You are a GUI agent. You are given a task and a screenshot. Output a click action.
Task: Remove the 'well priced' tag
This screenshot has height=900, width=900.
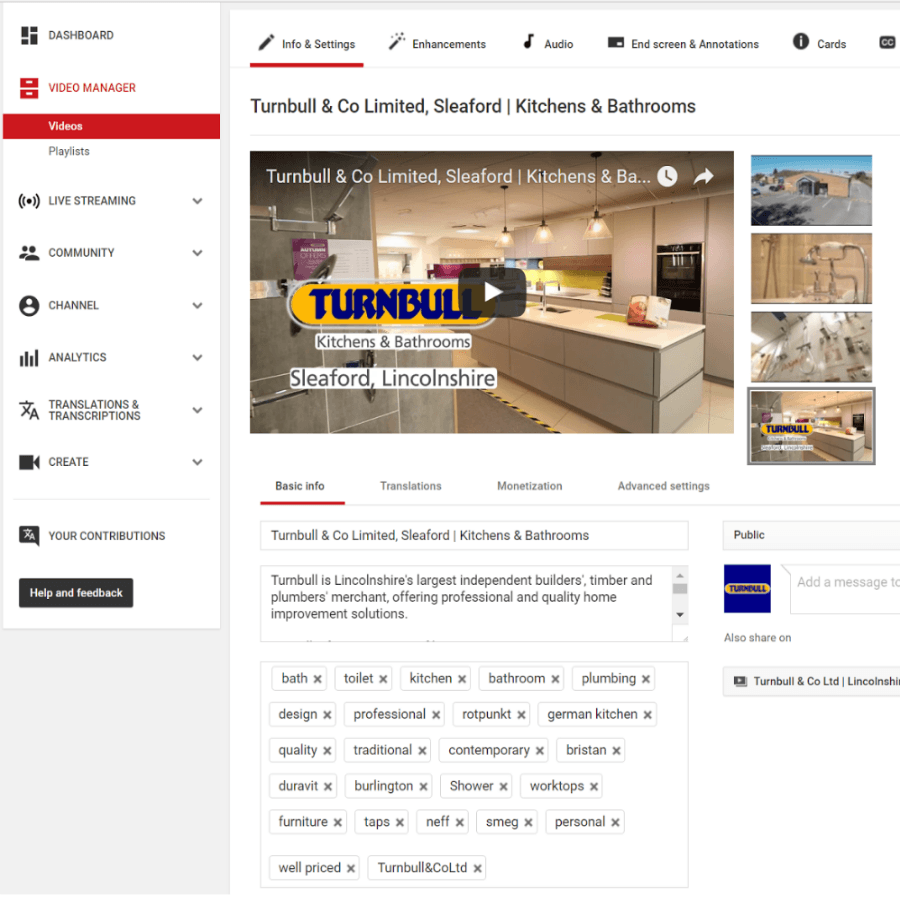(x=351, y=868)
